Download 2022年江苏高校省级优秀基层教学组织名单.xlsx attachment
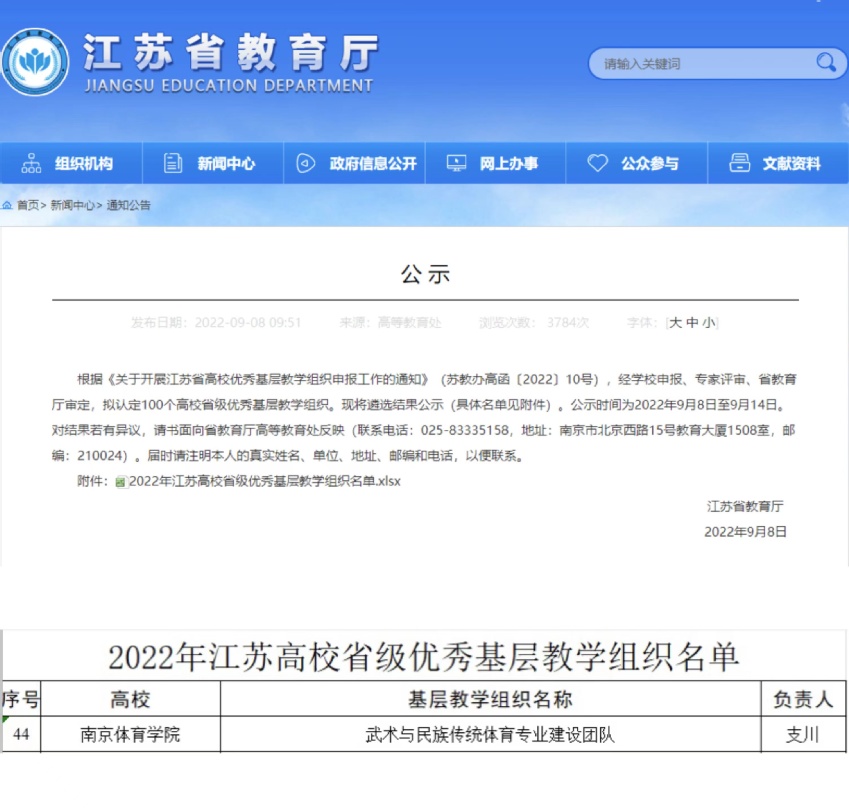849x808 pixels. 265,481
